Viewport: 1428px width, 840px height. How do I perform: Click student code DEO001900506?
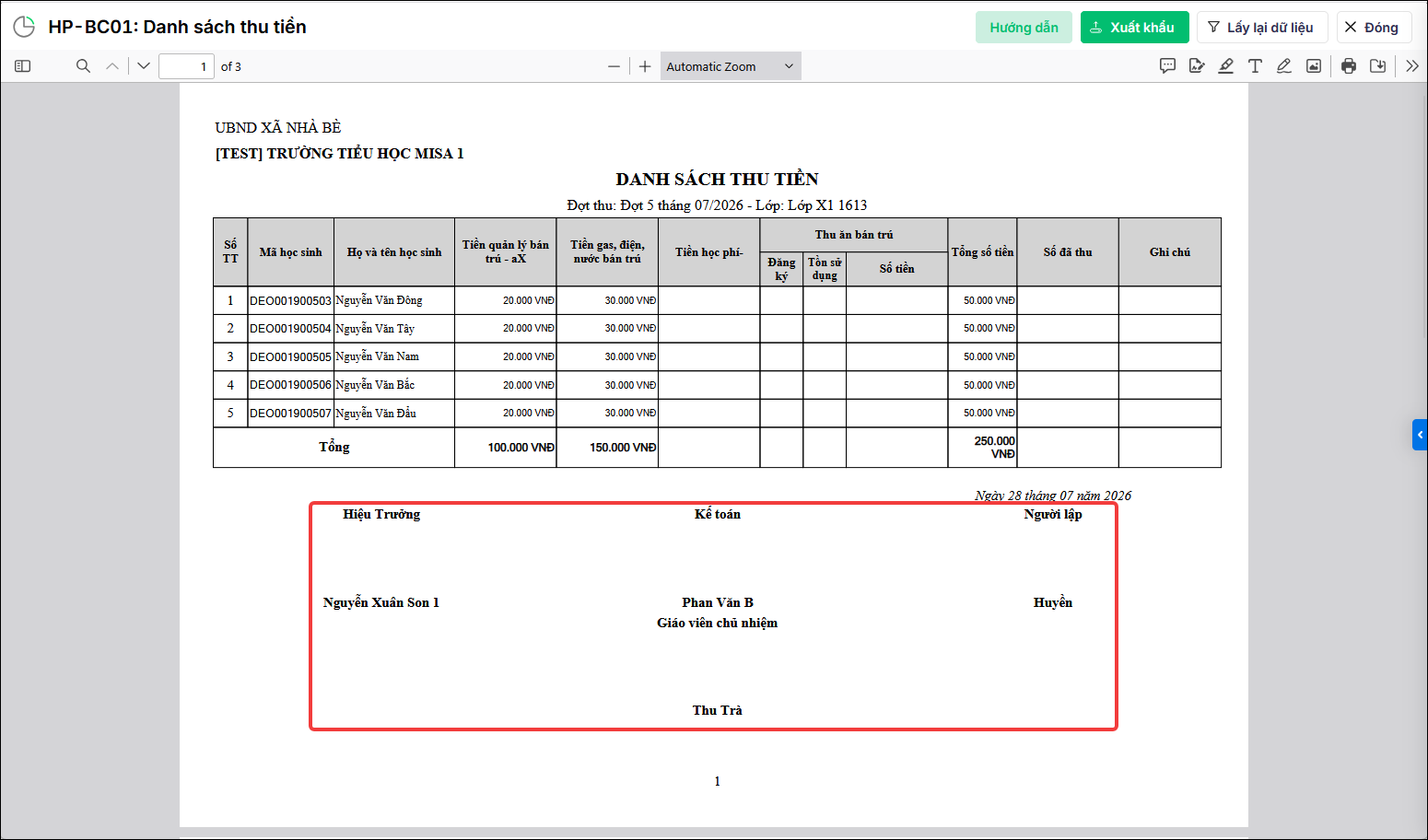(x=290, y=385)
